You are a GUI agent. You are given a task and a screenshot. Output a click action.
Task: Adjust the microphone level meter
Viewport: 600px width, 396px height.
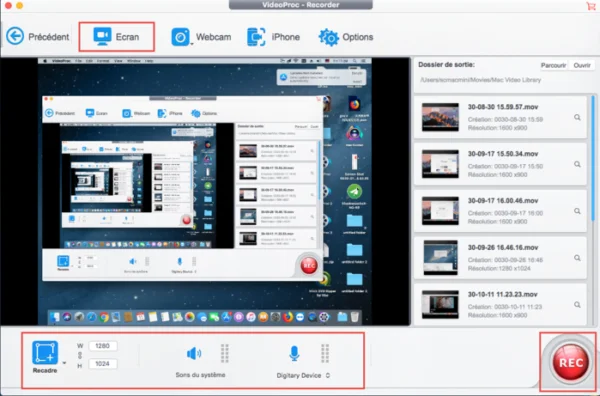(325, 353)
